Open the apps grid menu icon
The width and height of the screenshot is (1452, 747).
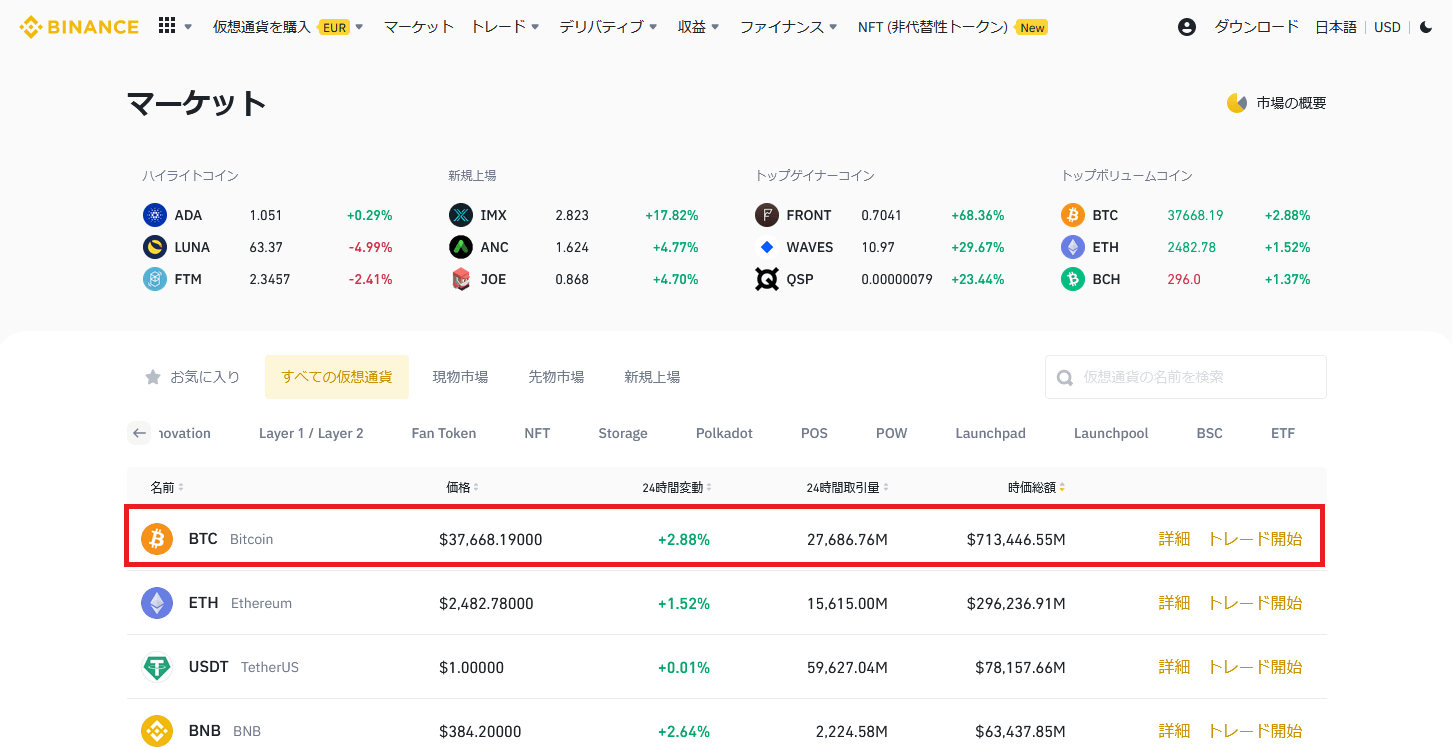coord(167,26)
